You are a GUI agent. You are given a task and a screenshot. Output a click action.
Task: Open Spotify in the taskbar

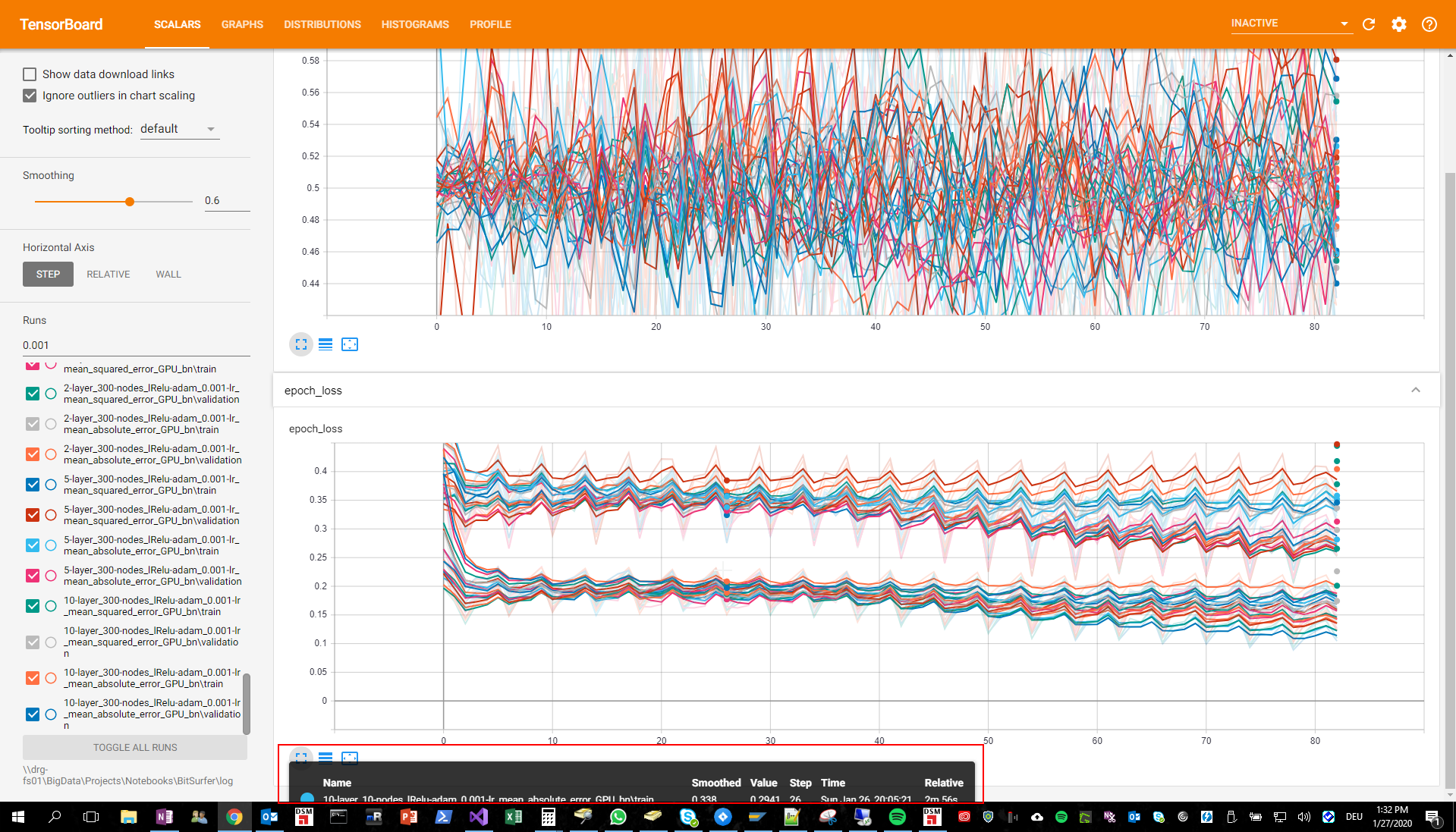[898, 817]
